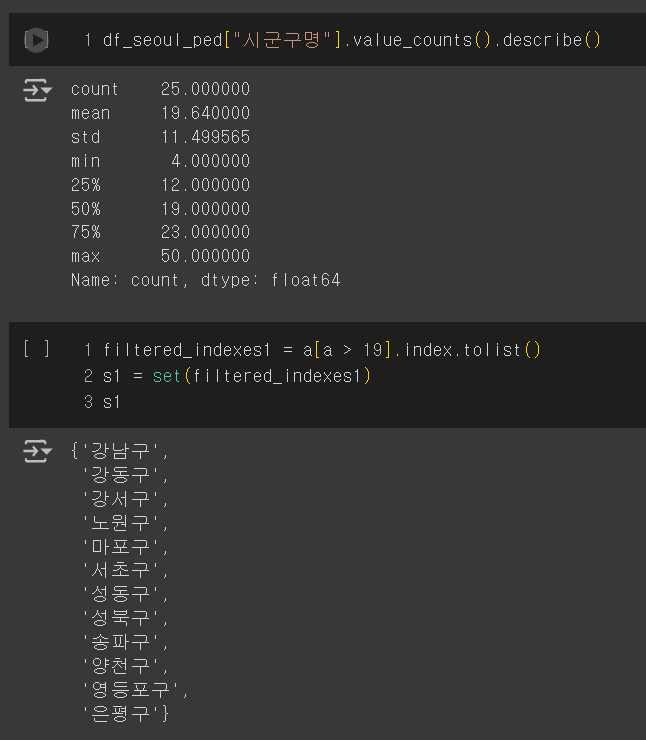Click code line s1 = set(filtered_indexes1)

pos(237,376)
